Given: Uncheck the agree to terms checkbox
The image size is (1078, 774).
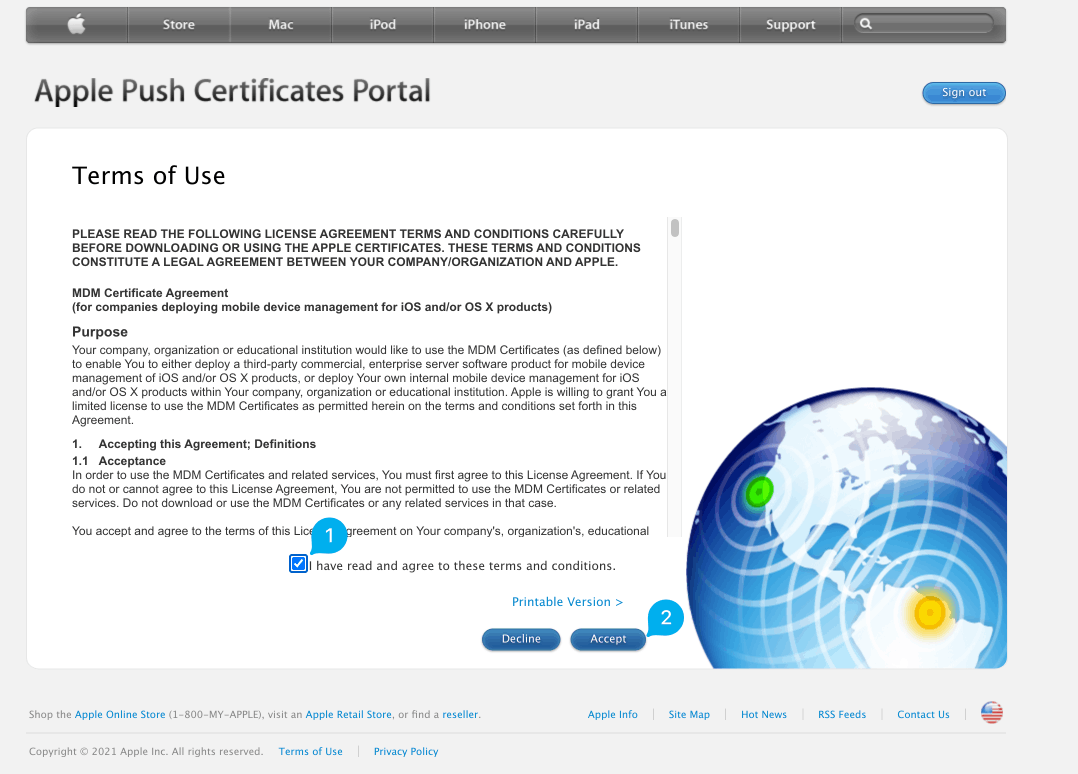Looking at the screenshot, I should pyautogui.click(x=298, y=564).
